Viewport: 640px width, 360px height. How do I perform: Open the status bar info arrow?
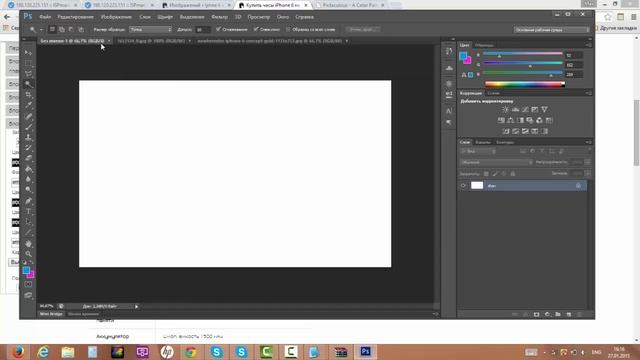coord(136,306)
